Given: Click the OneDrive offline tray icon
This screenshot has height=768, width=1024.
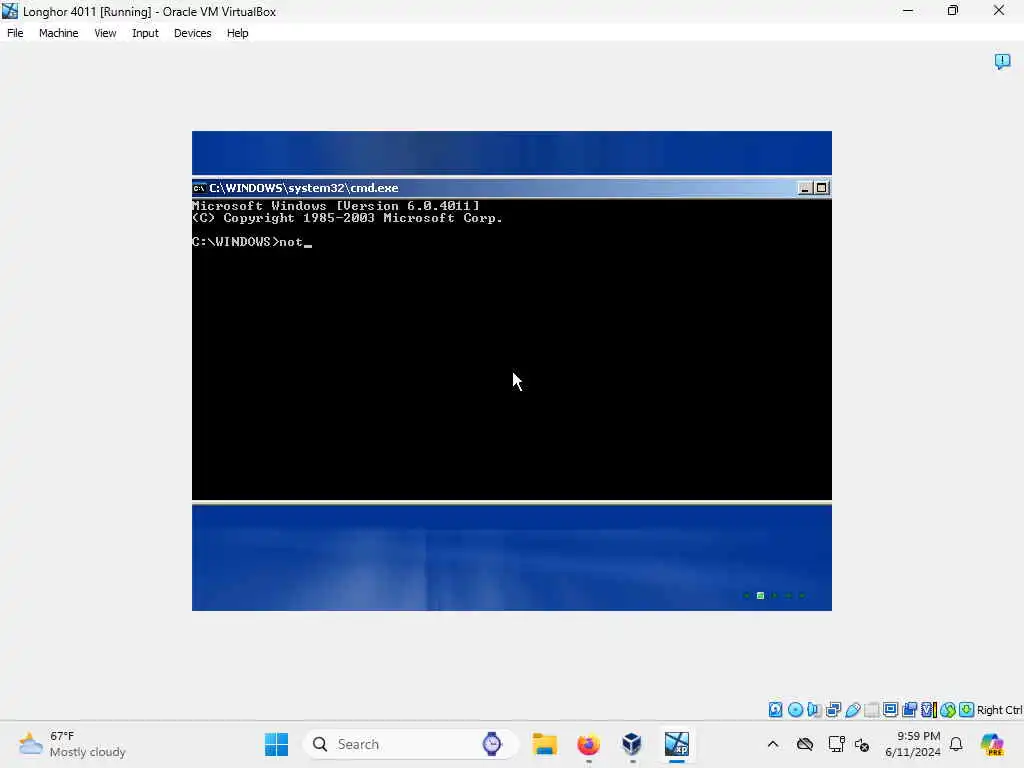Looking at the screenshot, I should 805,744.
